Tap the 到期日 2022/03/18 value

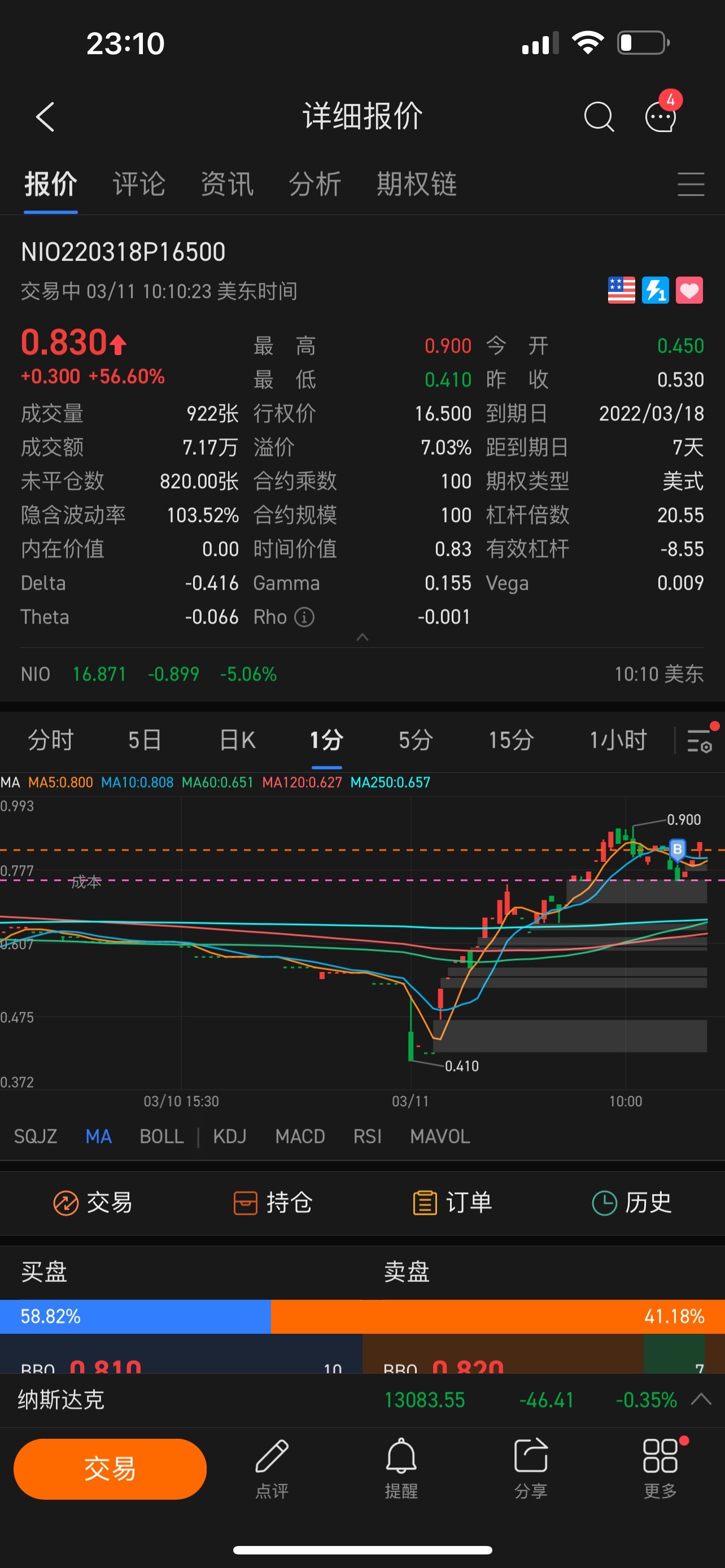coord(652,413)
